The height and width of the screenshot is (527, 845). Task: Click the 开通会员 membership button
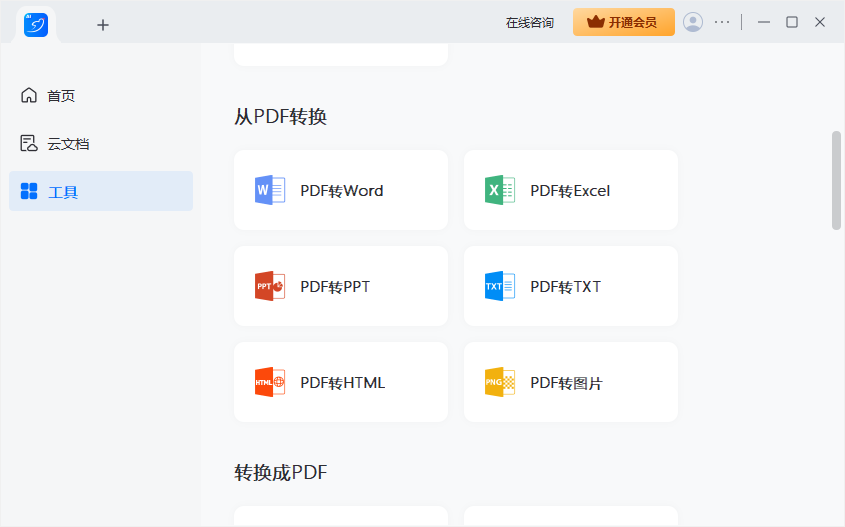pyautogui.click(x=624, y=22)
